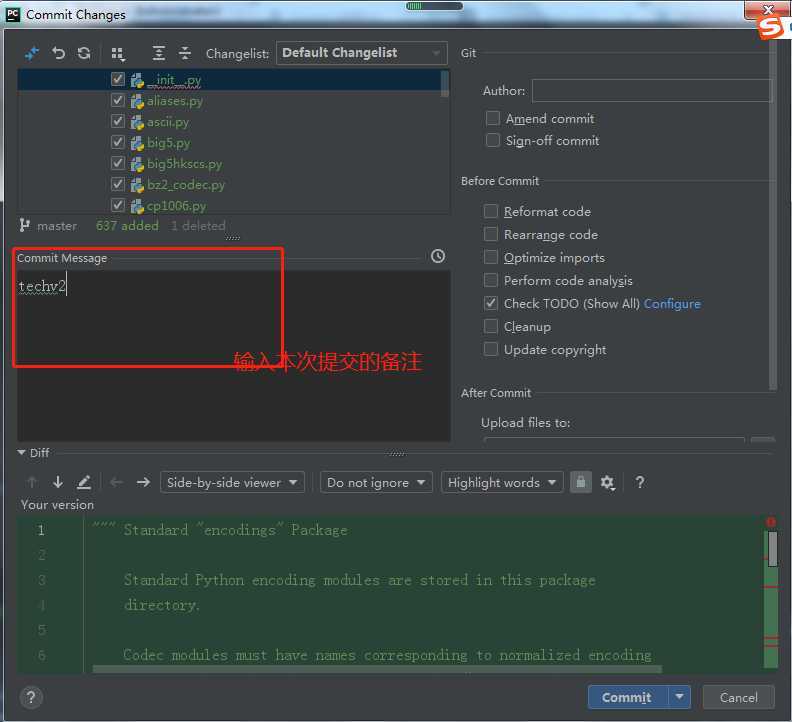Compare previous file with left arrow

click(117, 482)
